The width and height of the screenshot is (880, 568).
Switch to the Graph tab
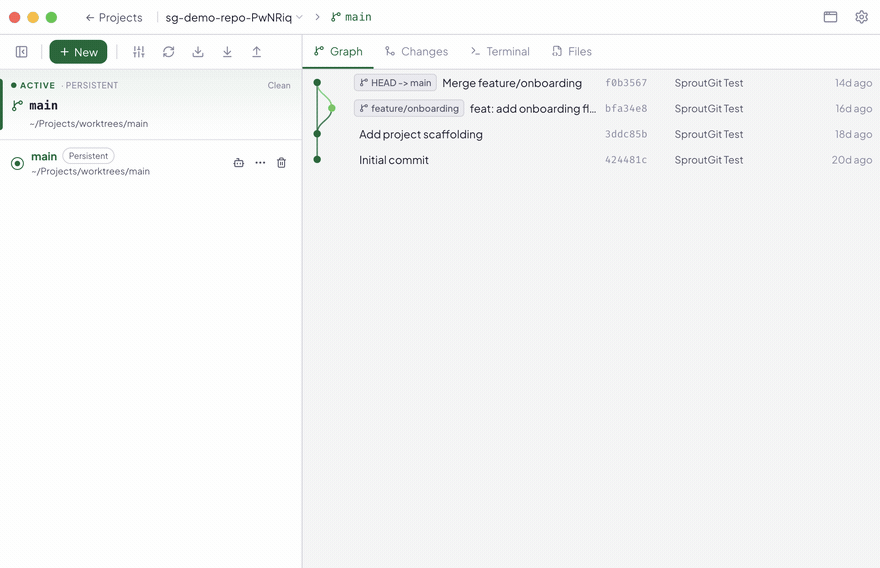(x=338, y=52)
